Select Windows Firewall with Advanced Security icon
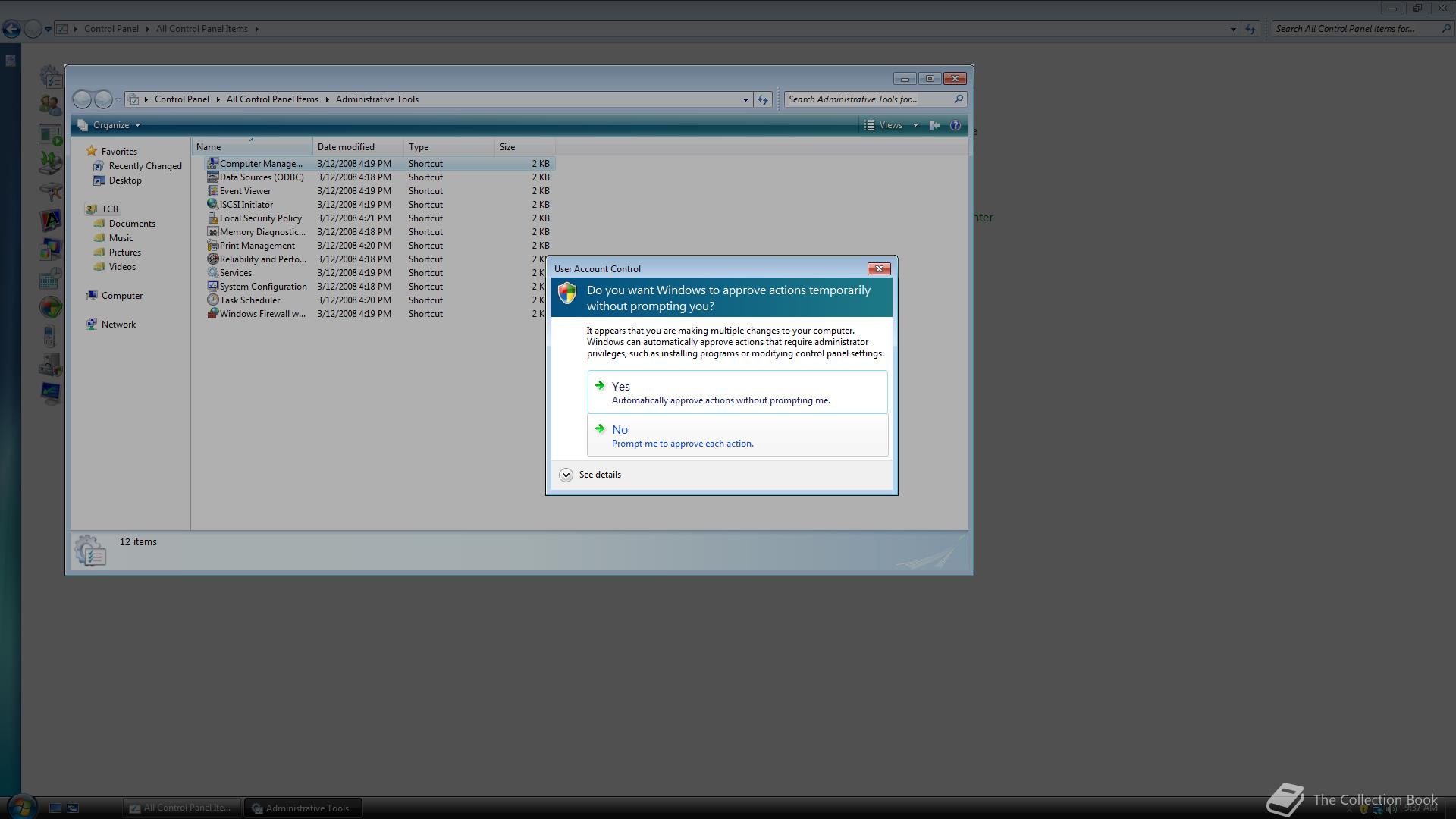1456x819 pixels. 213,313
